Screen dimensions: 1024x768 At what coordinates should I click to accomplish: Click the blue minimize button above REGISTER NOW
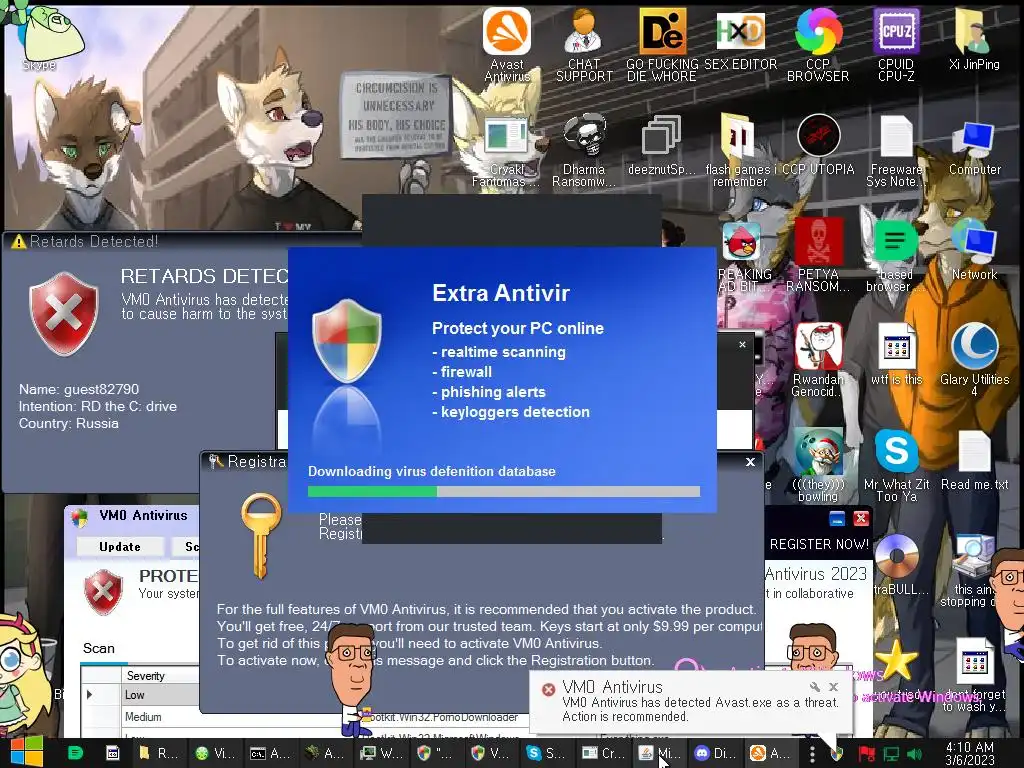coord(837,519)
